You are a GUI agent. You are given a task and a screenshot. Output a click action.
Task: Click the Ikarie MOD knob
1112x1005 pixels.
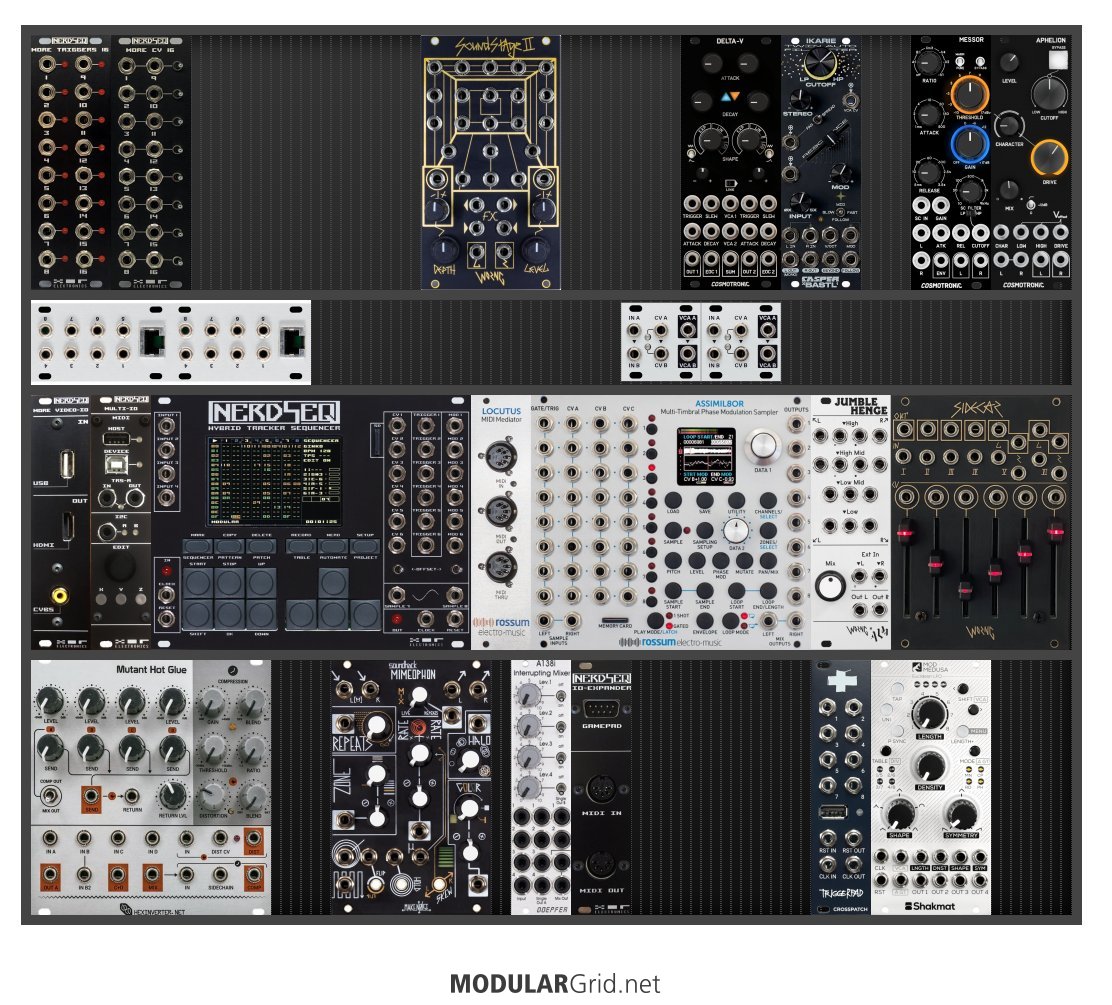click(x=840, y=172)
